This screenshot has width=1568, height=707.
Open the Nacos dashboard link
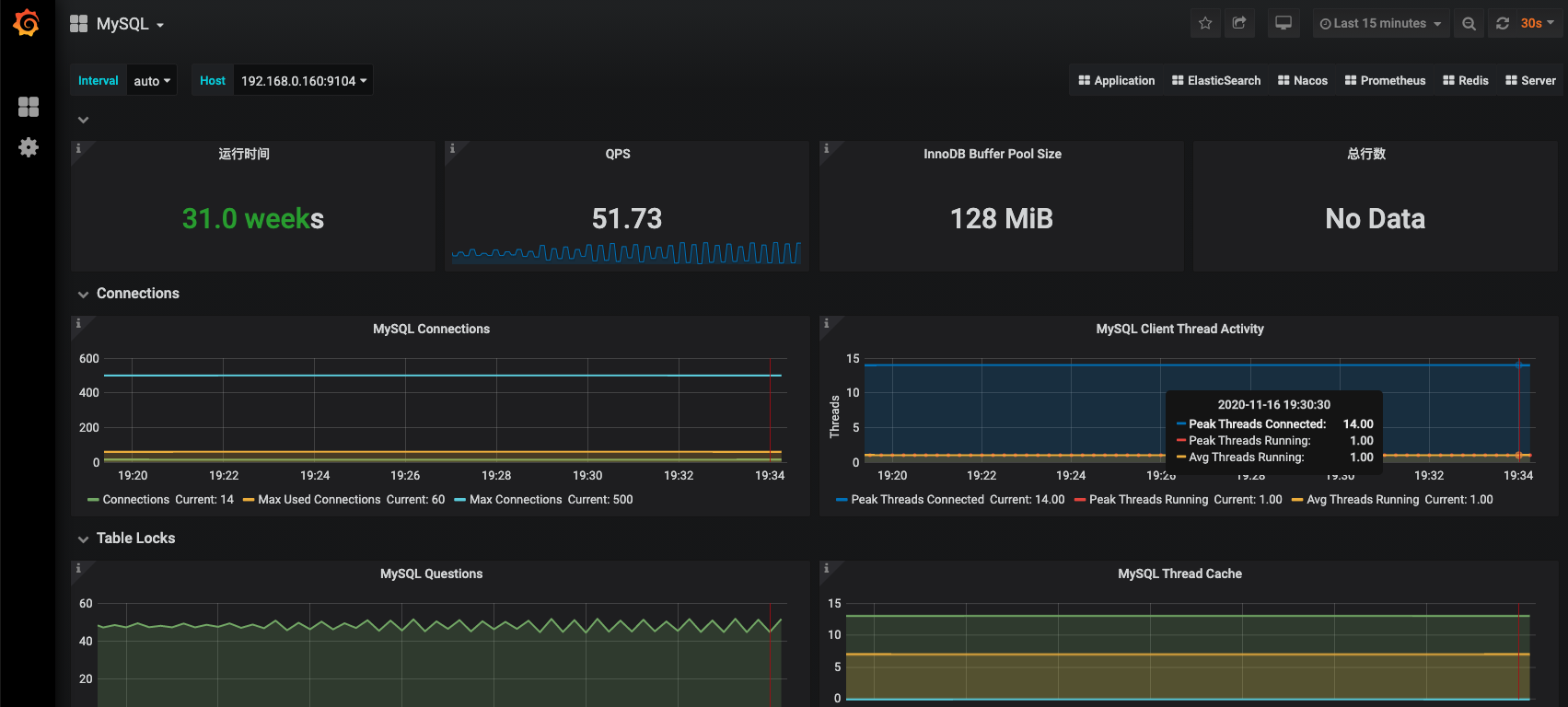coord(1303,81)
